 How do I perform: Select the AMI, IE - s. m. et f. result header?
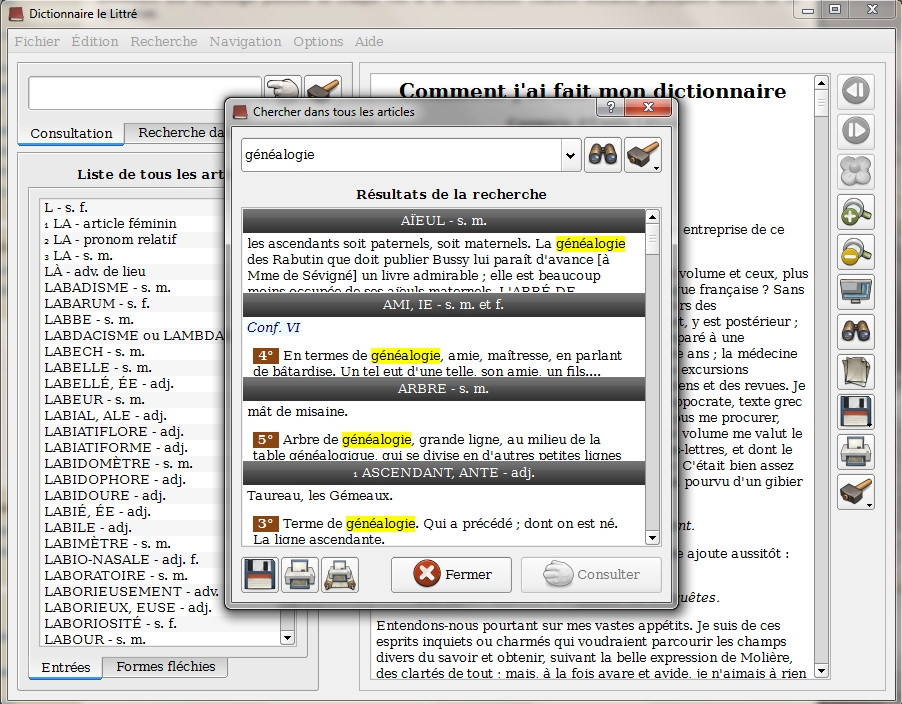[444, 305]
